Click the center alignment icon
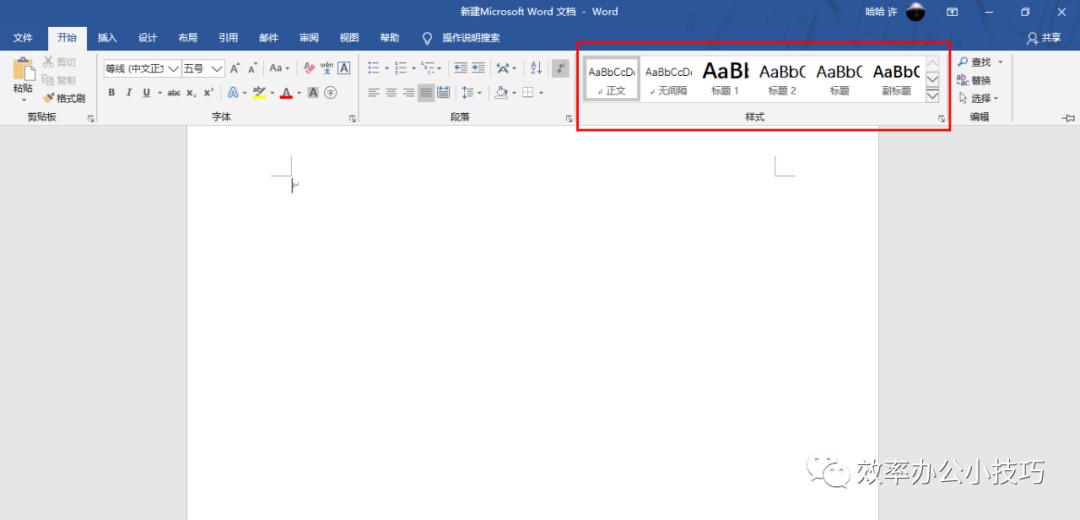This screenshot has height=520, width=1080. [x=391, y=93]
